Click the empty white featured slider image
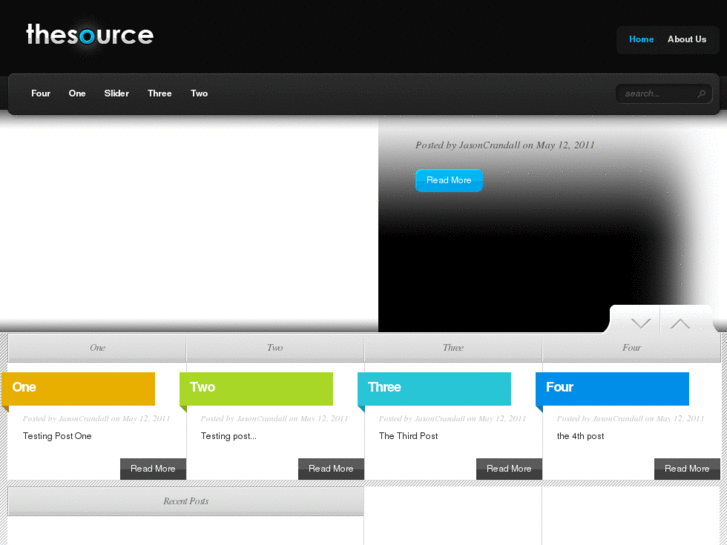 click(x=189, y=225)
